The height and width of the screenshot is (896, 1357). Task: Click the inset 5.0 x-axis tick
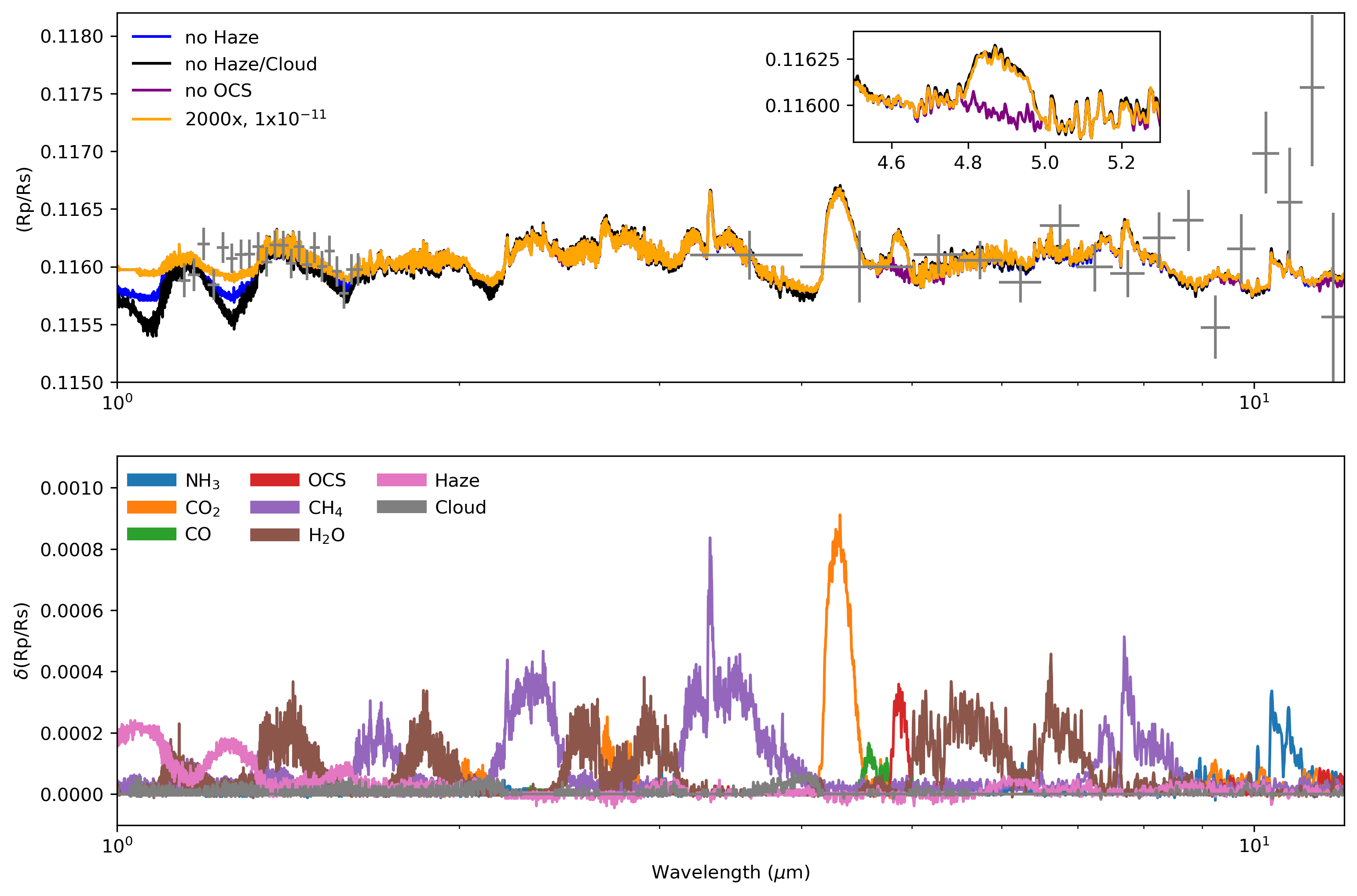(x=1045, y=163)
